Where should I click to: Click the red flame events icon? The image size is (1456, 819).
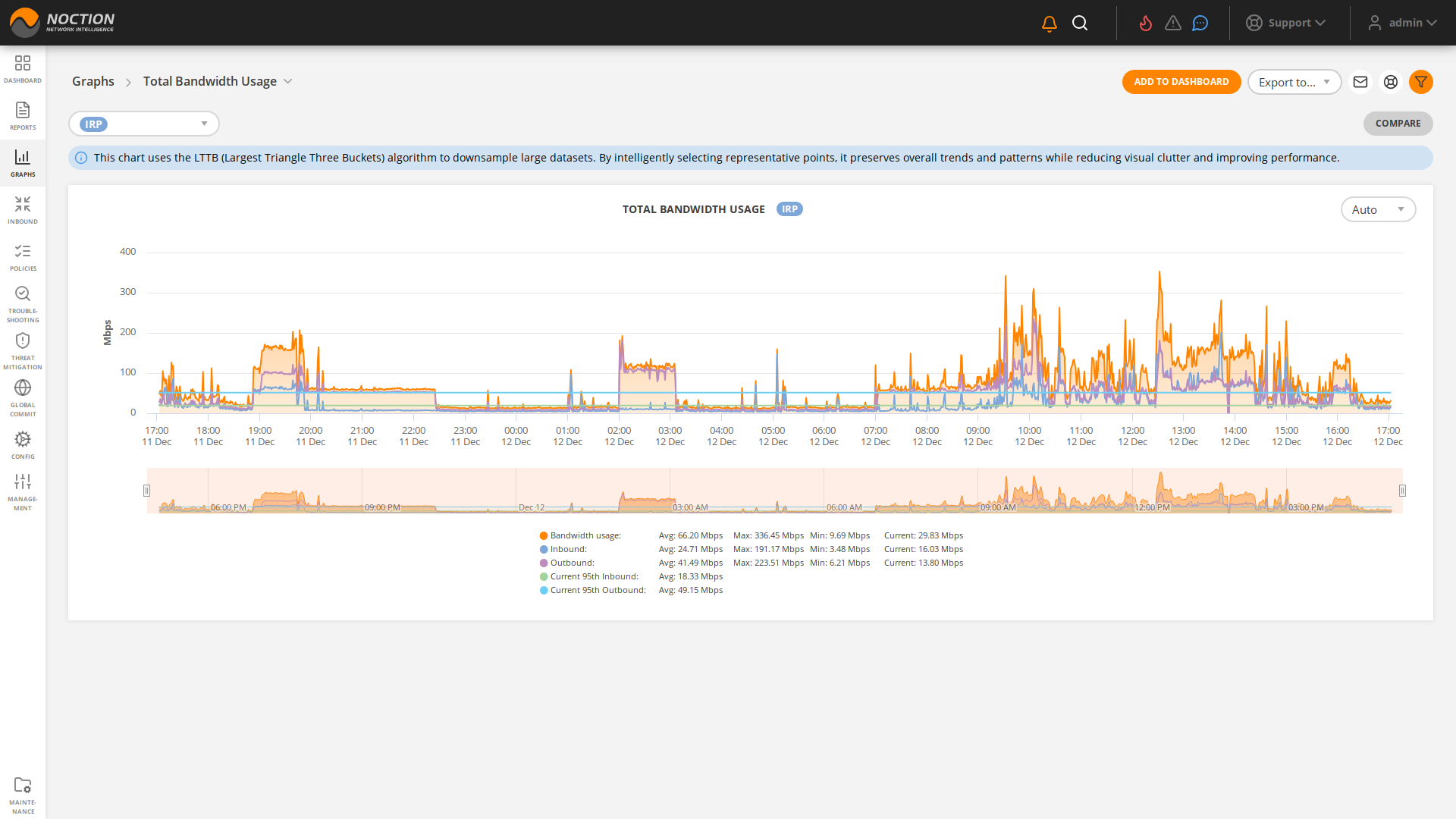[1146, 23]
